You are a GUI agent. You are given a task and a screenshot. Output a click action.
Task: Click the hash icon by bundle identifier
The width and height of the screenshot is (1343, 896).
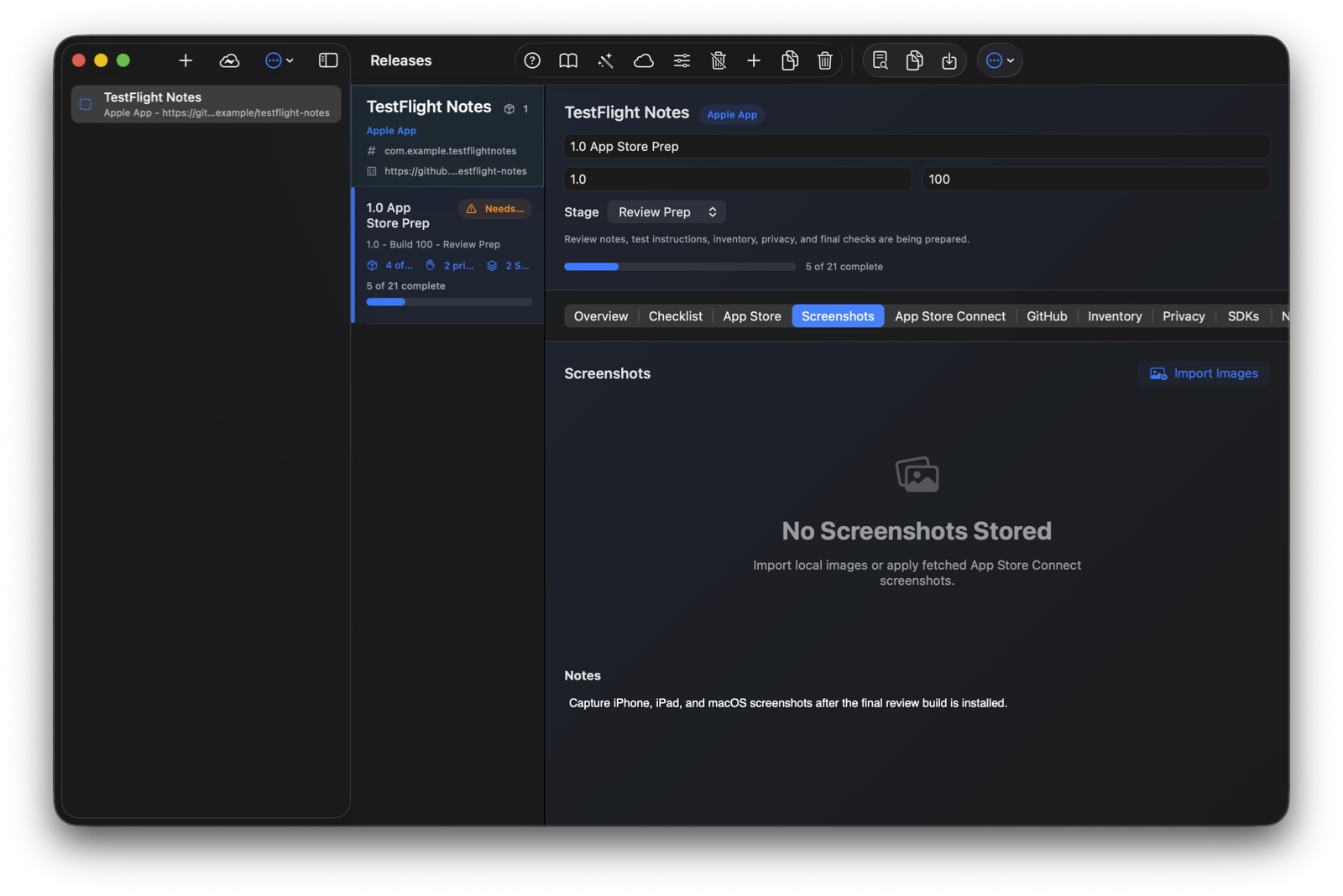tap(372, 151)
